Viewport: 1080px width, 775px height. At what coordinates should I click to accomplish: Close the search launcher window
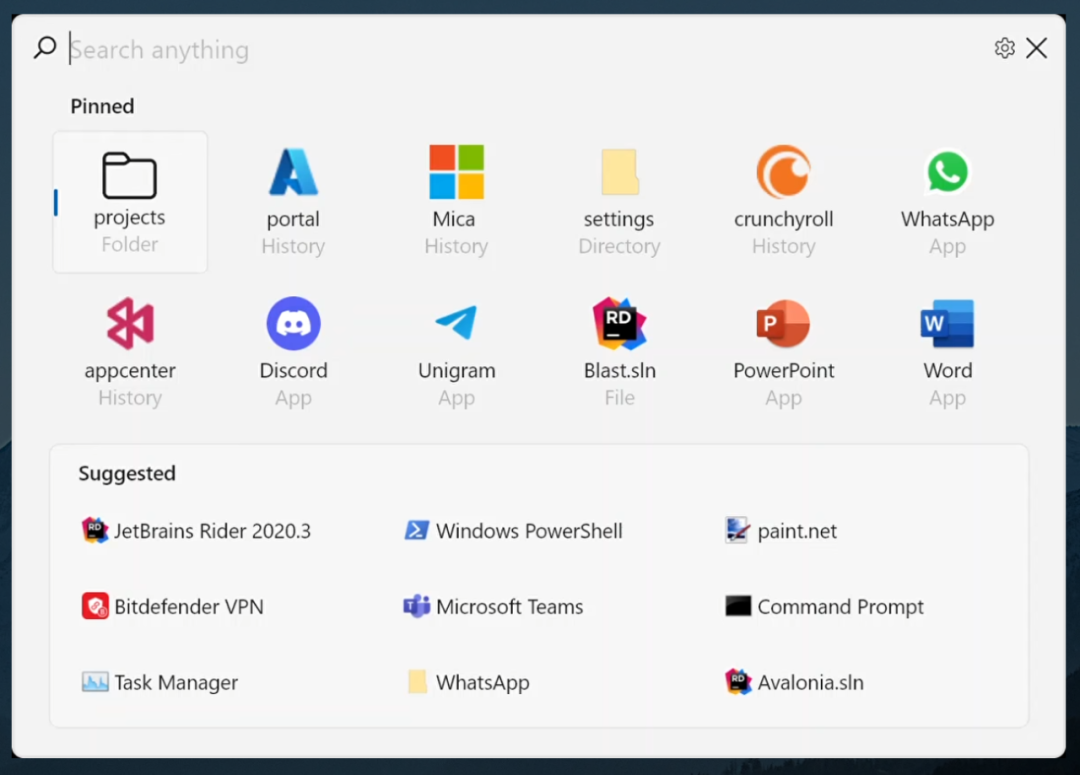1037,48
